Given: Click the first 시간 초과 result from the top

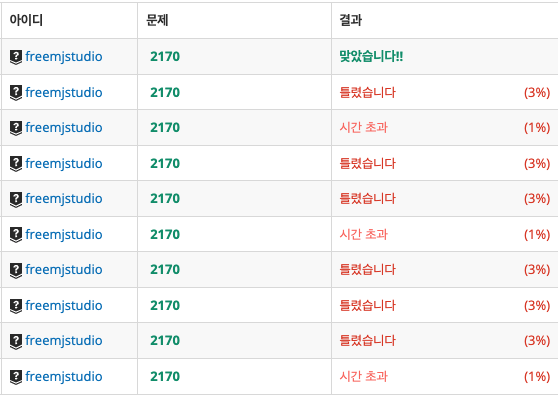Looking at the screenshot, I should pos(363,127).
